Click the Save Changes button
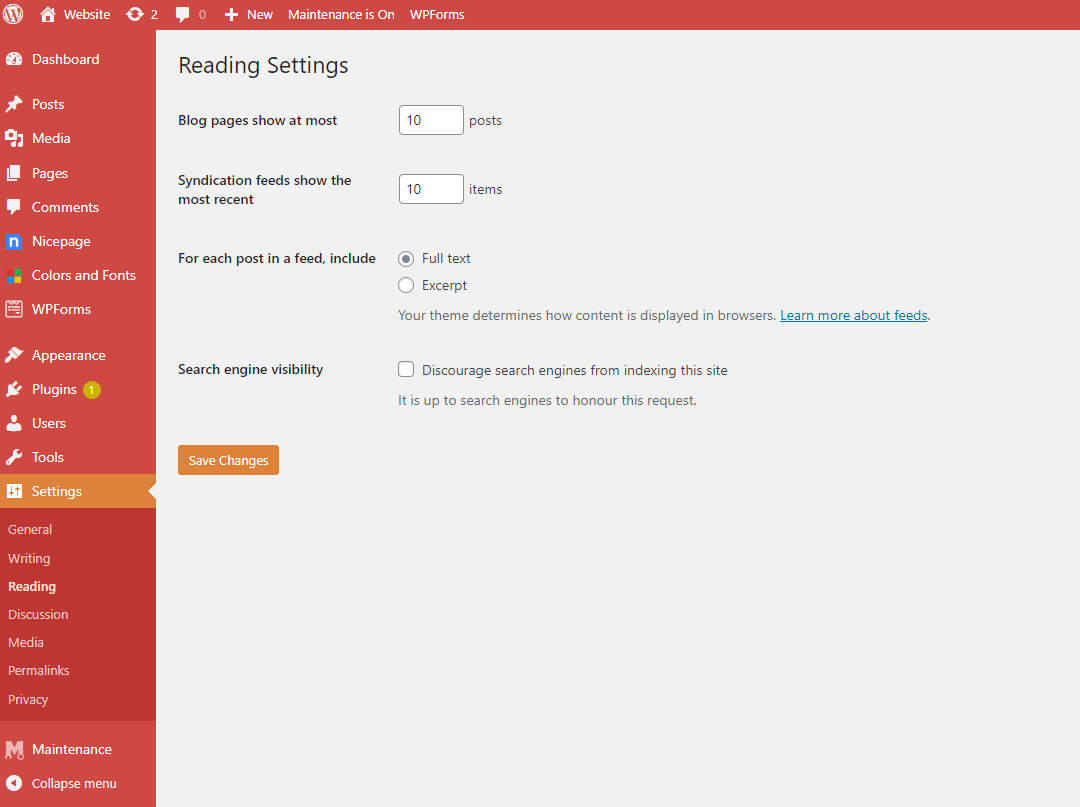1080x807 pixels. 228,460
